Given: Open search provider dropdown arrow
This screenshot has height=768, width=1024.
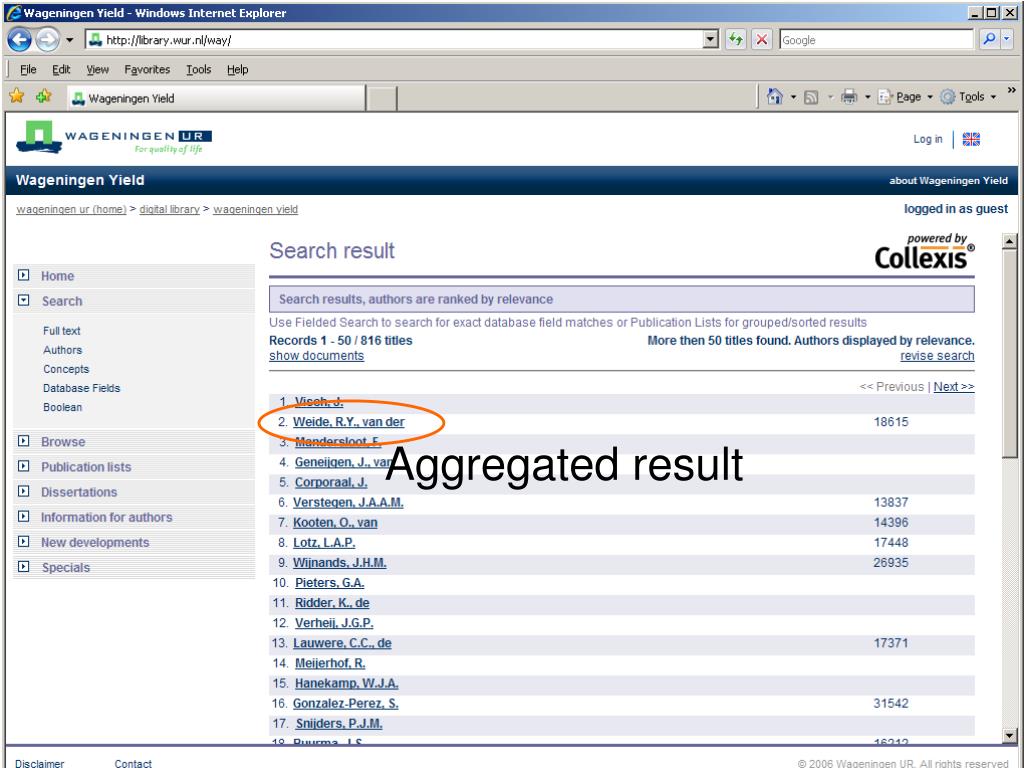Looking at the screenshot, I should coord(1006,40).
